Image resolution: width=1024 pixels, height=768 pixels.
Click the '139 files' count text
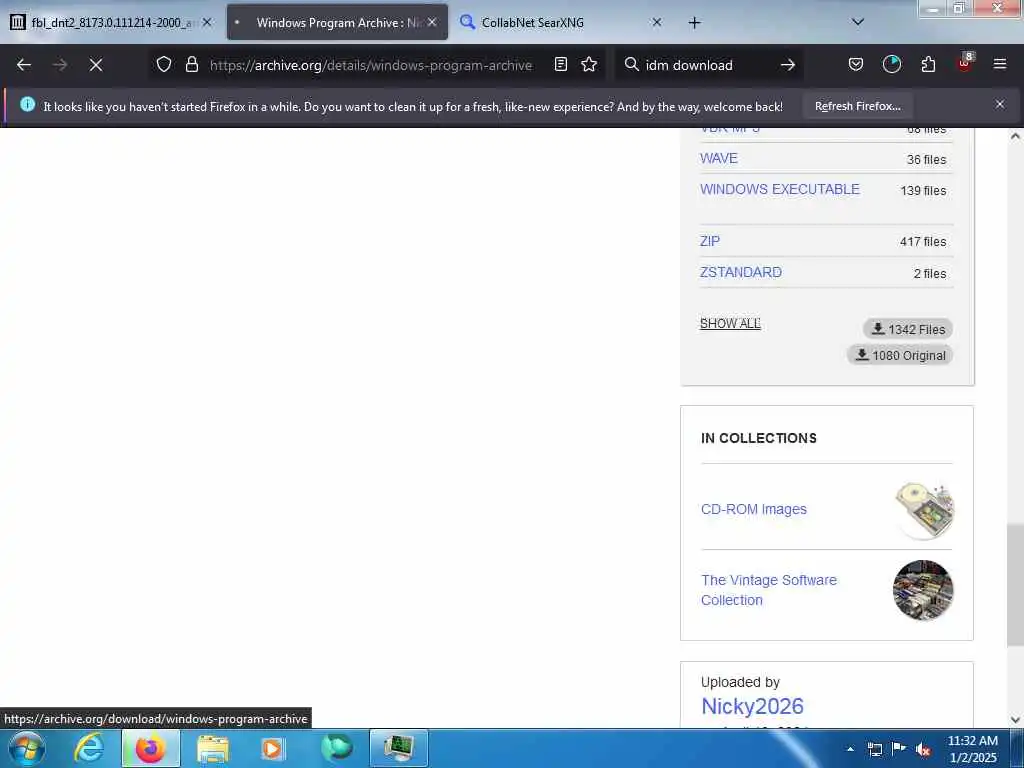923,191
